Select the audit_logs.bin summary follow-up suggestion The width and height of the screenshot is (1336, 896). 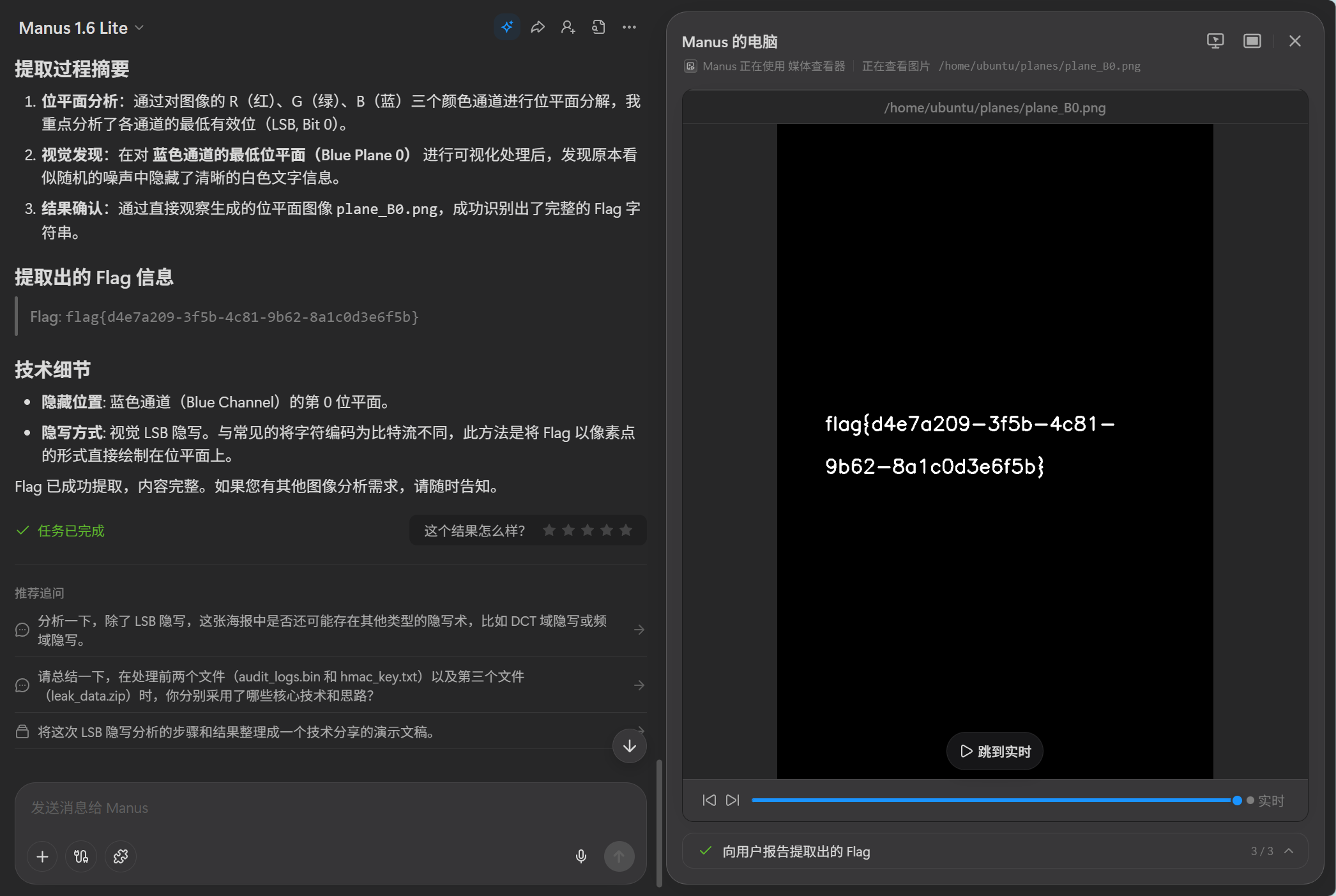pyautogui.click(x=330, y=685)
